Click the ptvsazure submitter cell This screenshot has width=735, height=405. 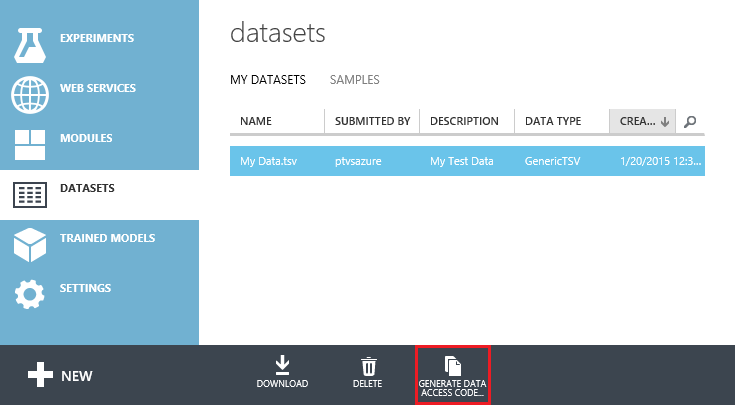pos(358,161)
